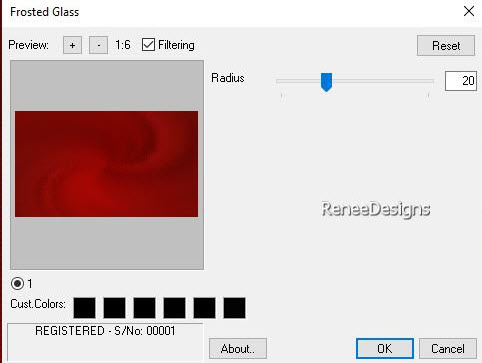Confirm with the OK button
Image resolution: width=482 pixels, height=363 pixels.
[x=385, y=349]
